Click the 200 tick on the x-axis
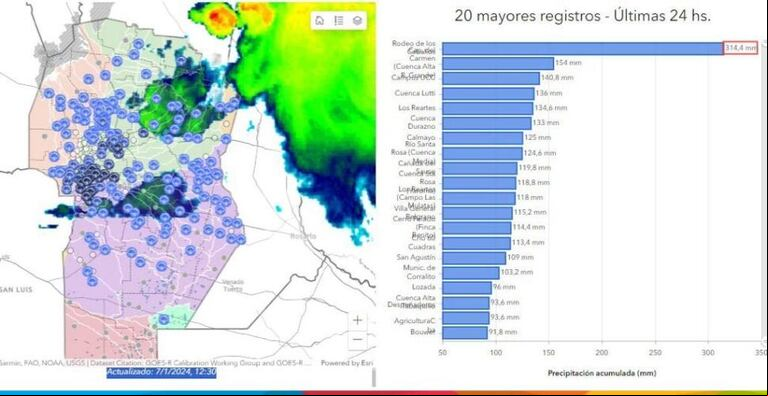This screenshot has height=396, width=768. coord(602,353)
